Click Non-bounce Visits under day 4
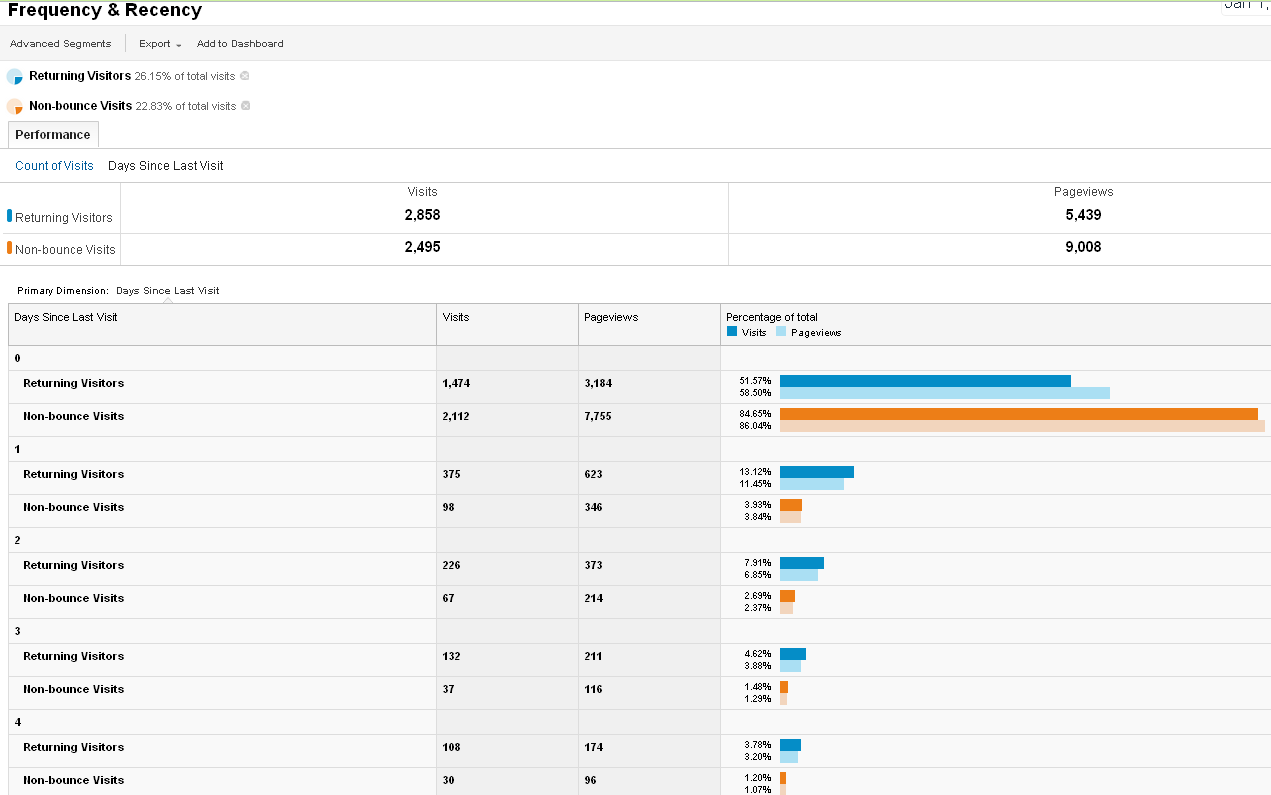 click(x=74, y=780)
